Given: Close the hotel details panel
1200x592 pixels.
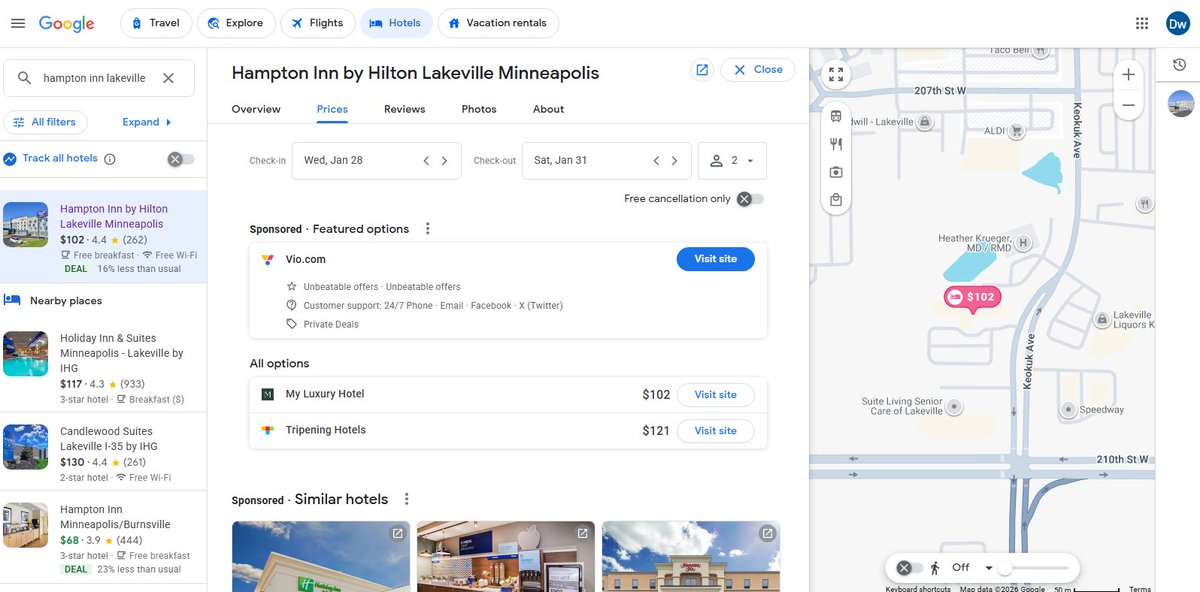Looking at the screenshot, I should (x=757, y=70).
